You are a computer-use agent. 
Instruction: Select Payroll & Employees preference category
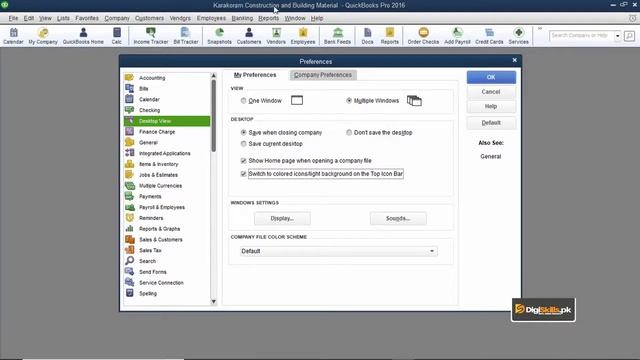[x=167, y=207]
